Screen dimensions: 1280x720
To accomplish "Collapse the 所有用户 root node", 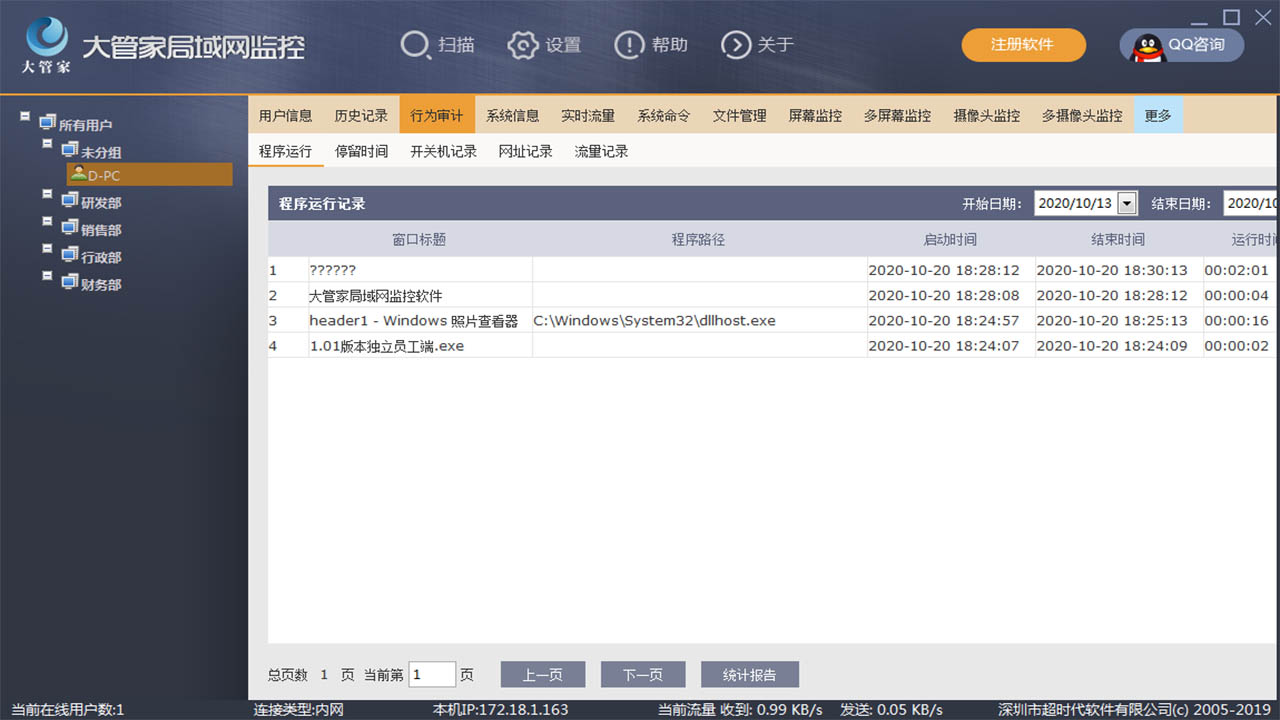I will [24, 117].
